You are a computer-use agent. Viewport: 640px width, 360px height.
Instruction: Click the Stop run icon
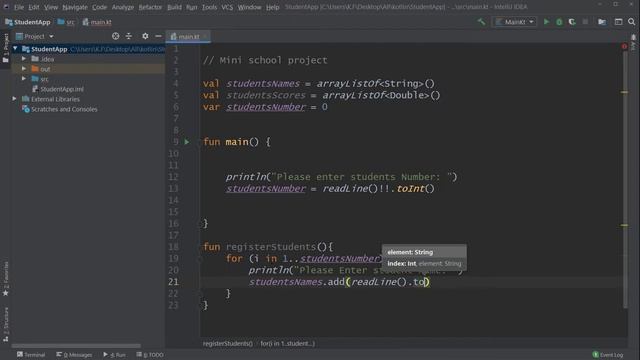[x=585, y=22]
